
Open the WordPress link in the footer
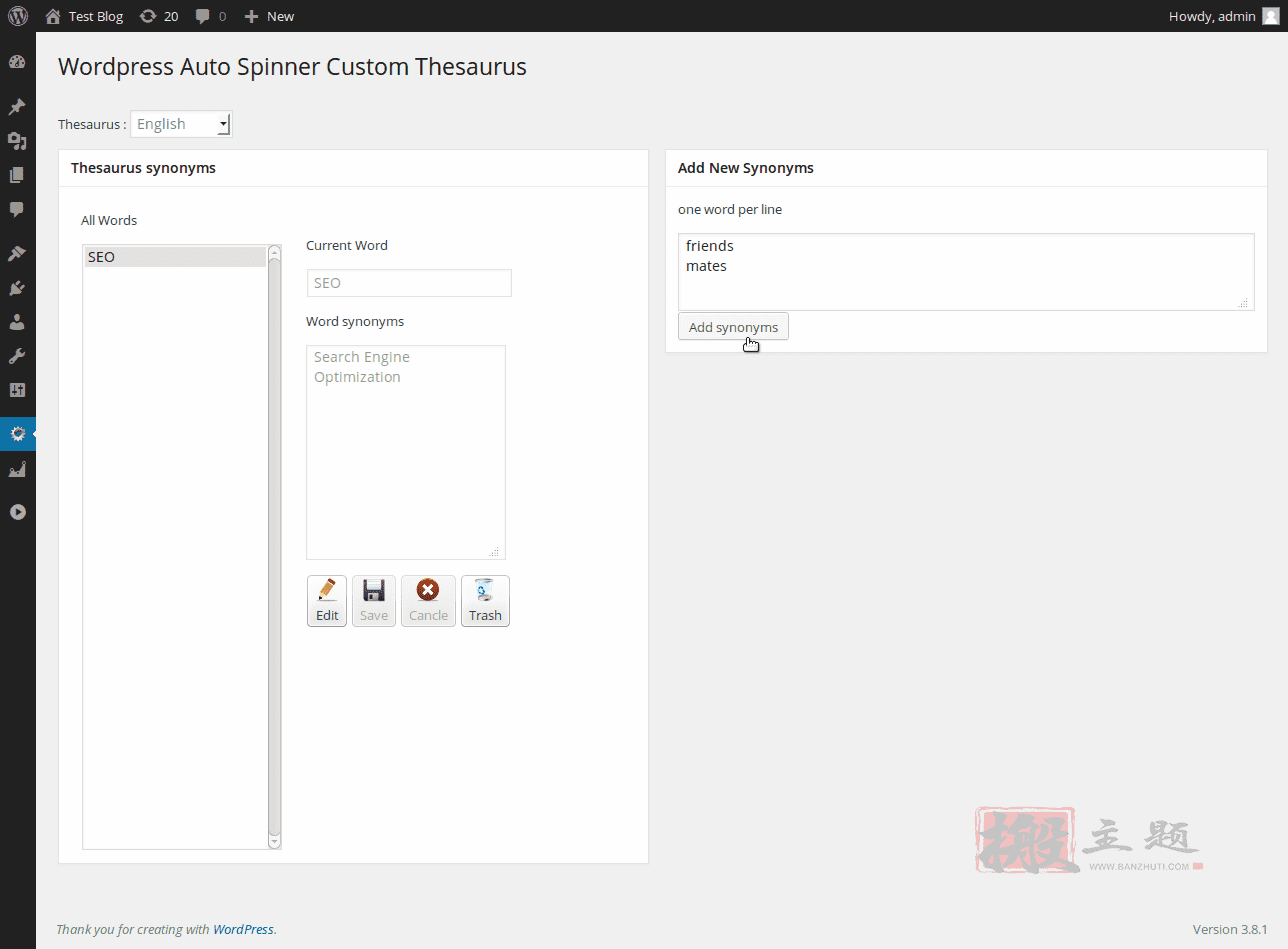coord(243,929)
